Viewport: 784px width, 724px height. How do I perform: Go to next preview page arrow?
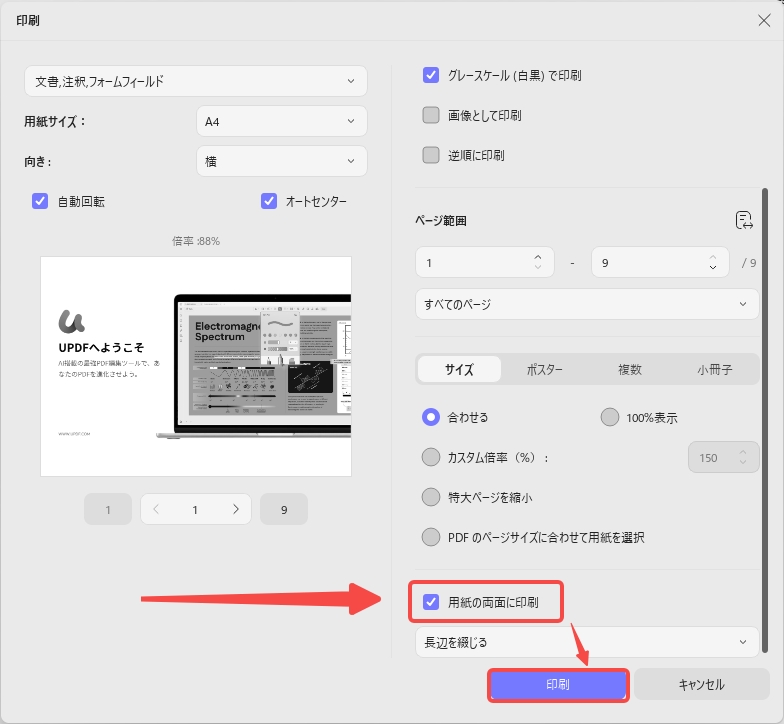(x=236, y=509)
